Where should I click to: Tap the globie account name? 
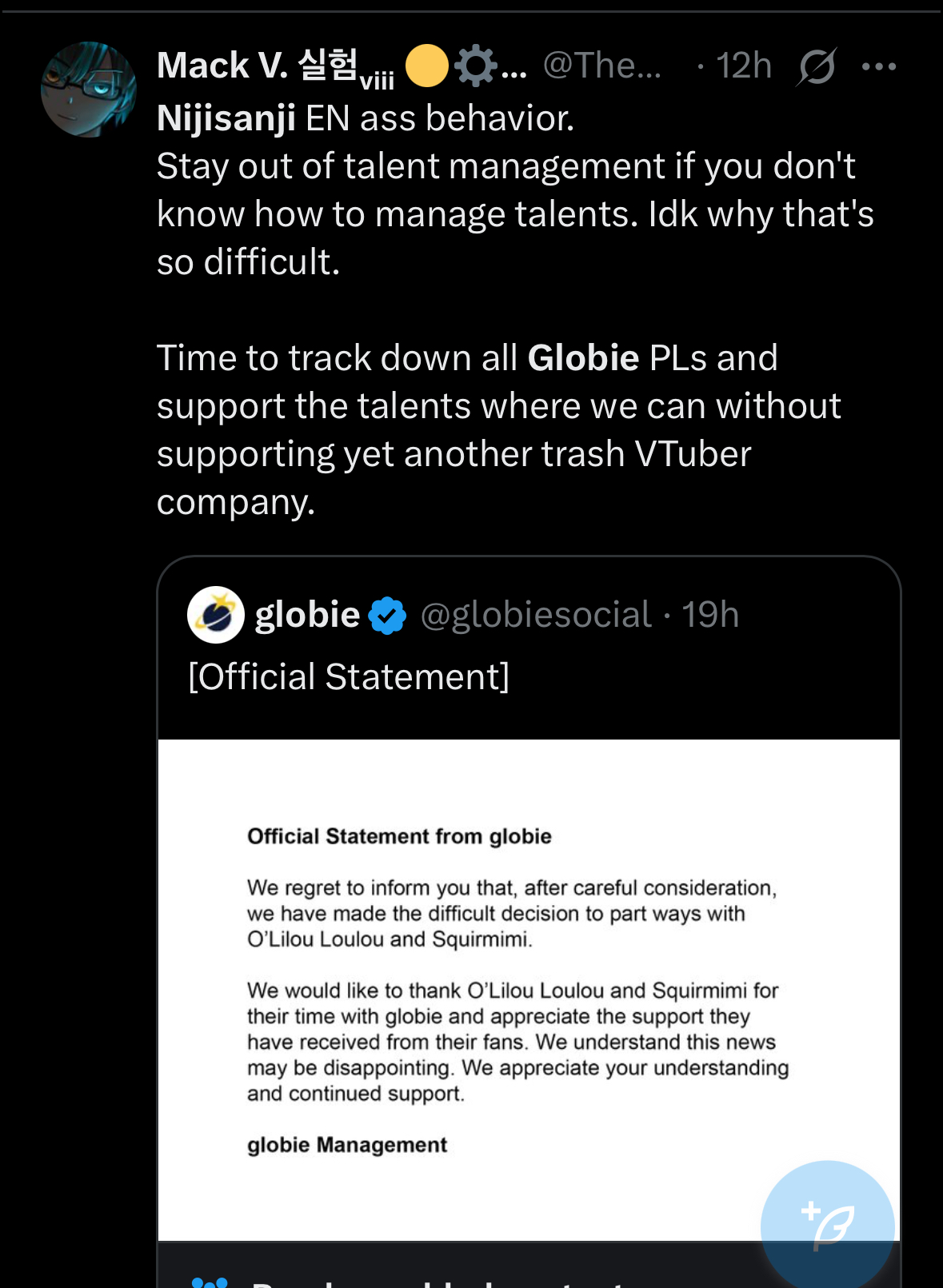pos(307,615)
